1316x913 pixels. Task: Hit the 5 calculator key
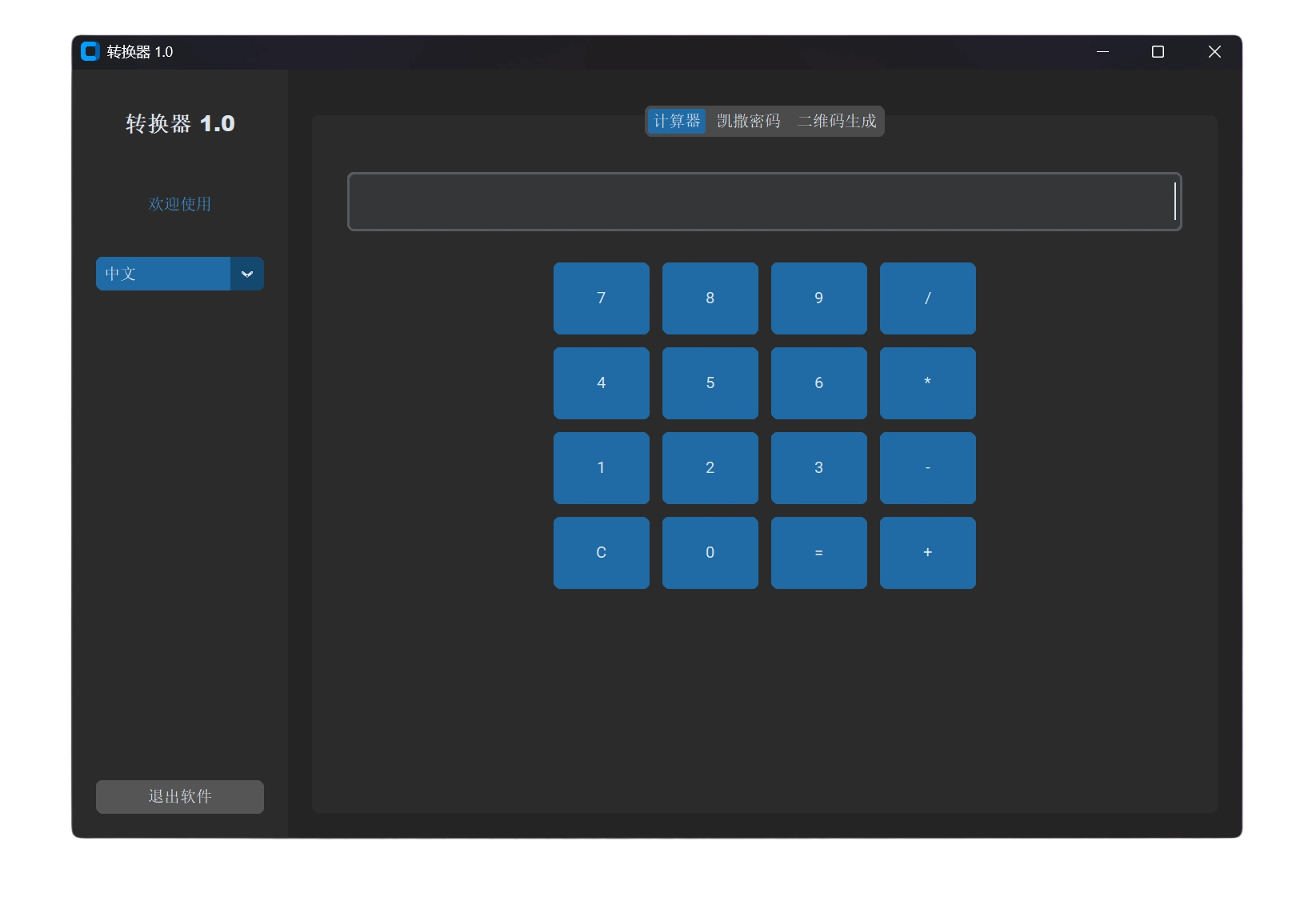(710, 383)
